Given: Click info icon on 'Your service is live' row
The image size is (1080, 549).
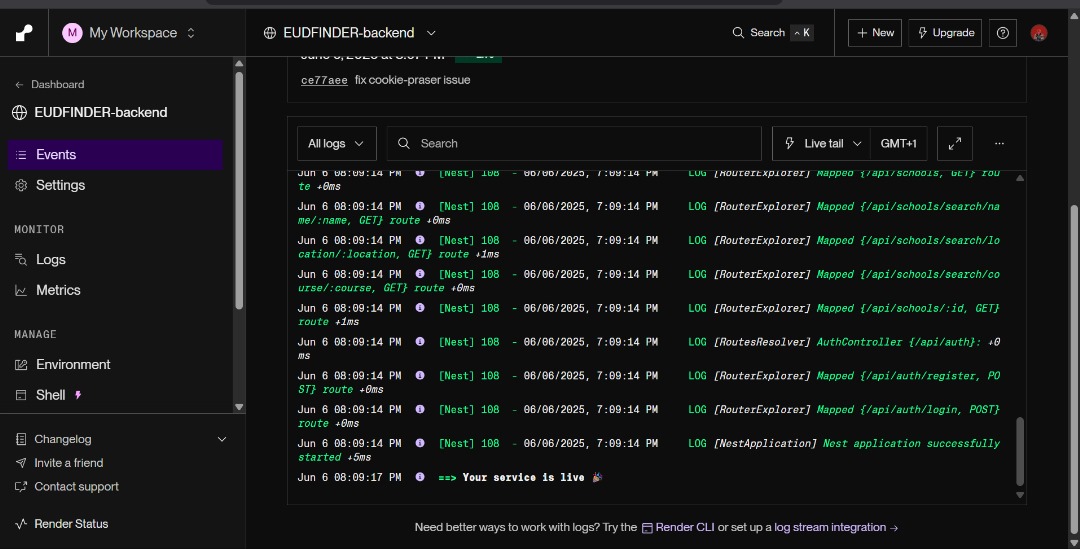Looking at the screenshot, I should coord(419,477).
